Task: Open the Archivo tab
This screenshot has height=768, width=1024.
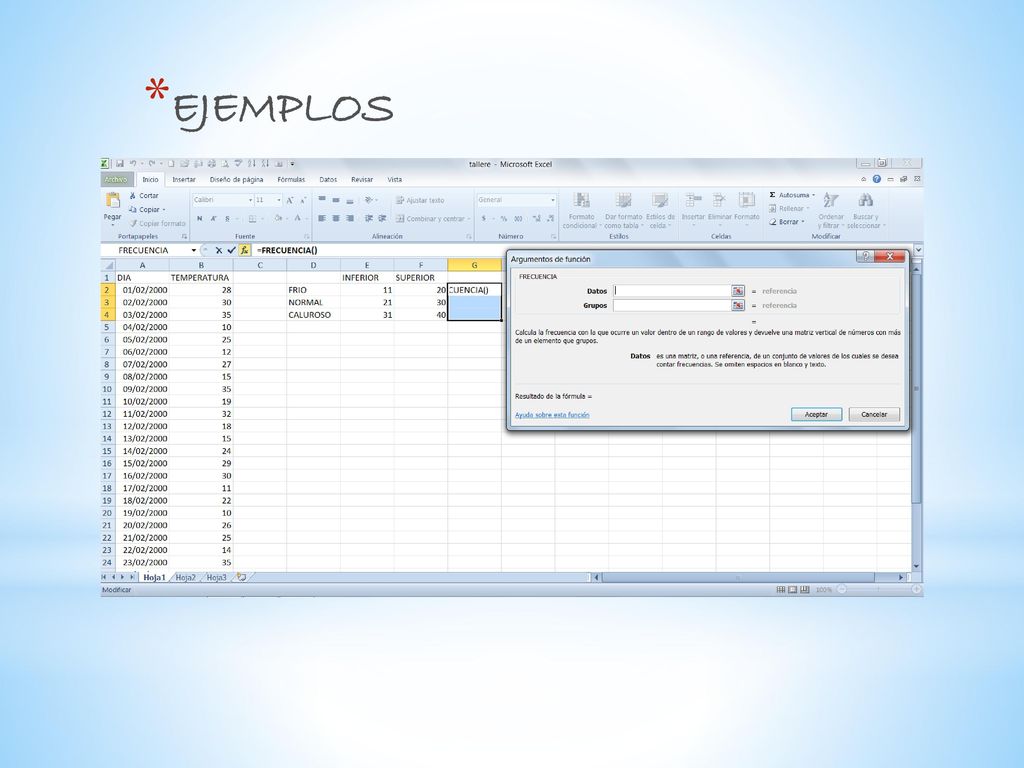Action: [x=116, y=179]
